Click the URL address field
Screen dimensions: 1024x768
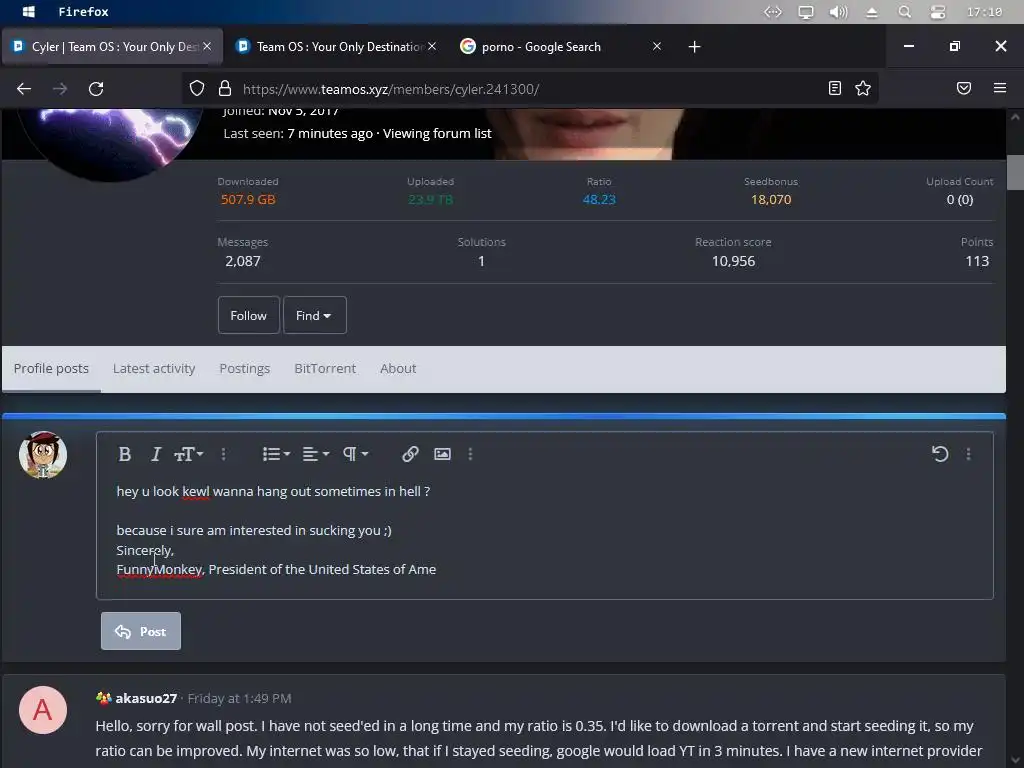pos(529,89)
